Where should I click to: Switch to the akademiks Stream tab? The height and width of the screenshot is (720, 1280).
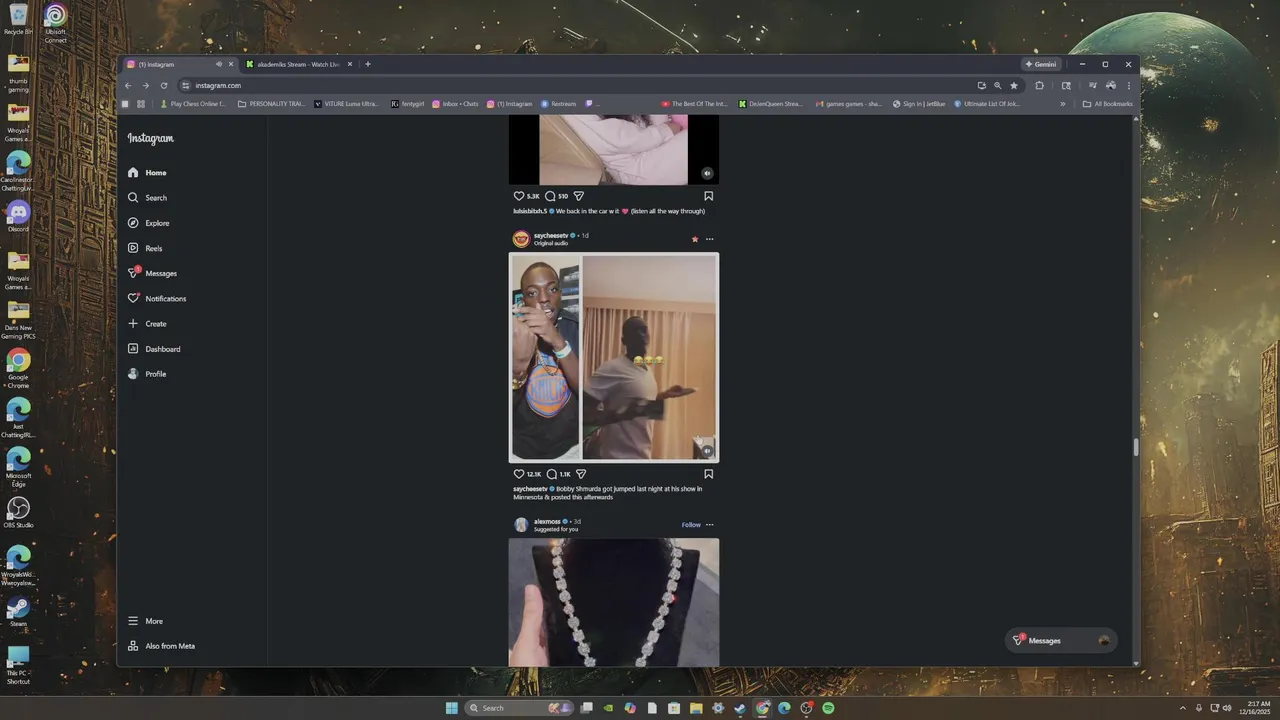(298, 64)
